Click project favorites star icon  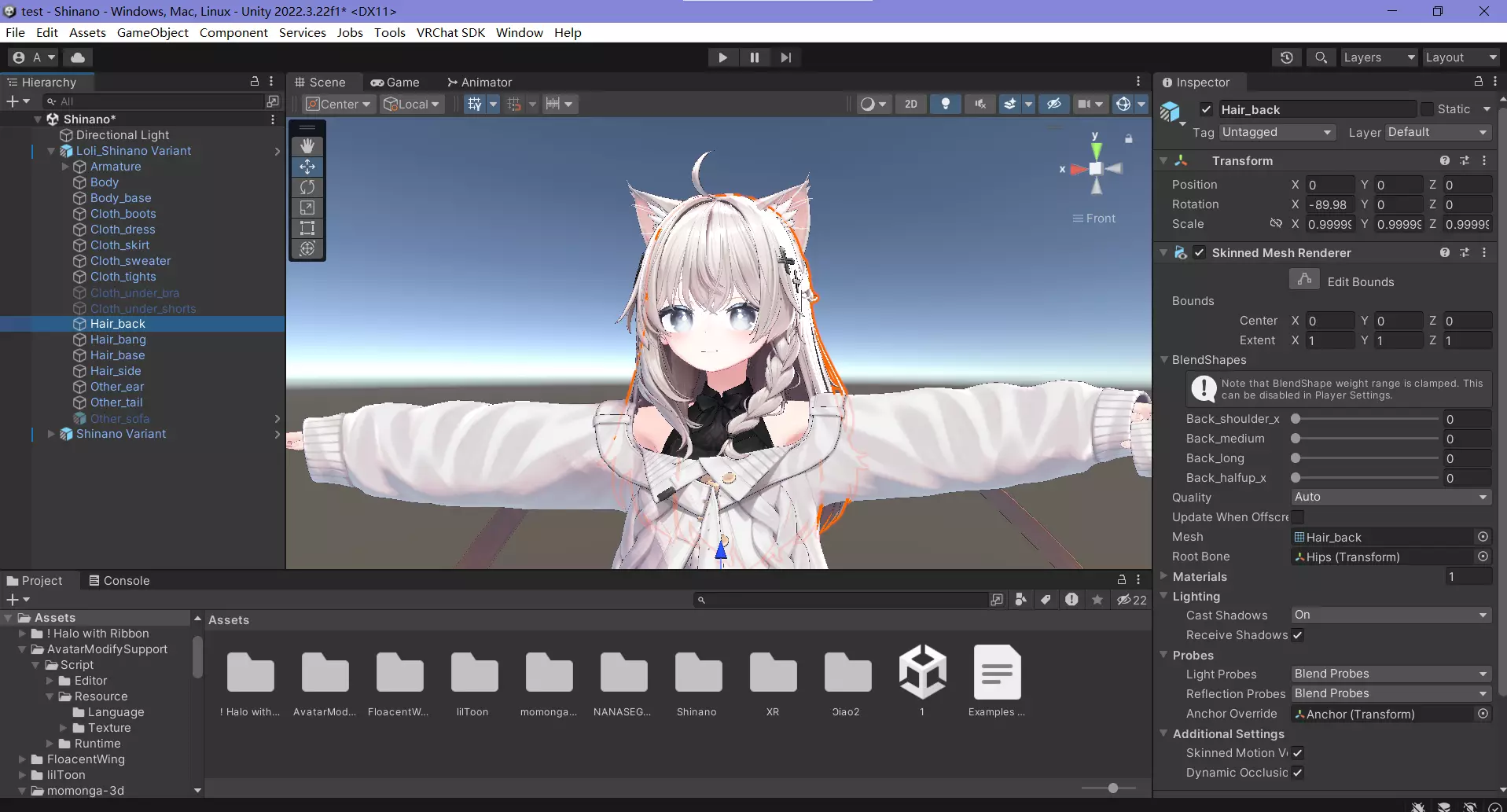[1097, 600]
